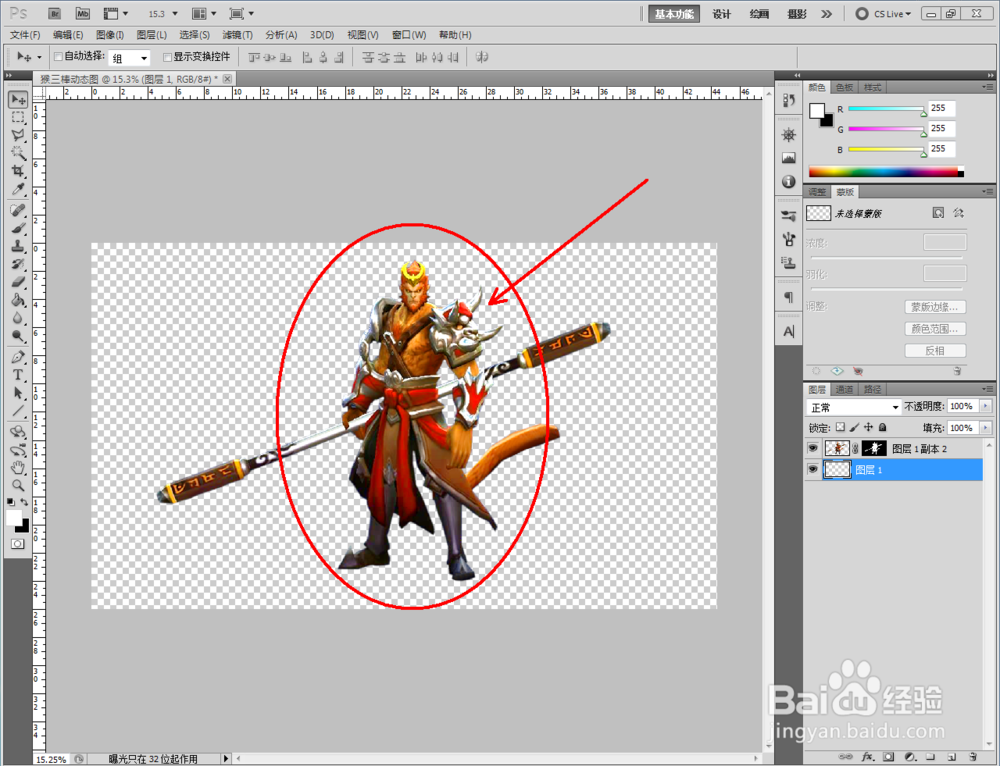This screenshot has height=766, width=1000.
Task: Open the Info panel icon
Action: 789,182
